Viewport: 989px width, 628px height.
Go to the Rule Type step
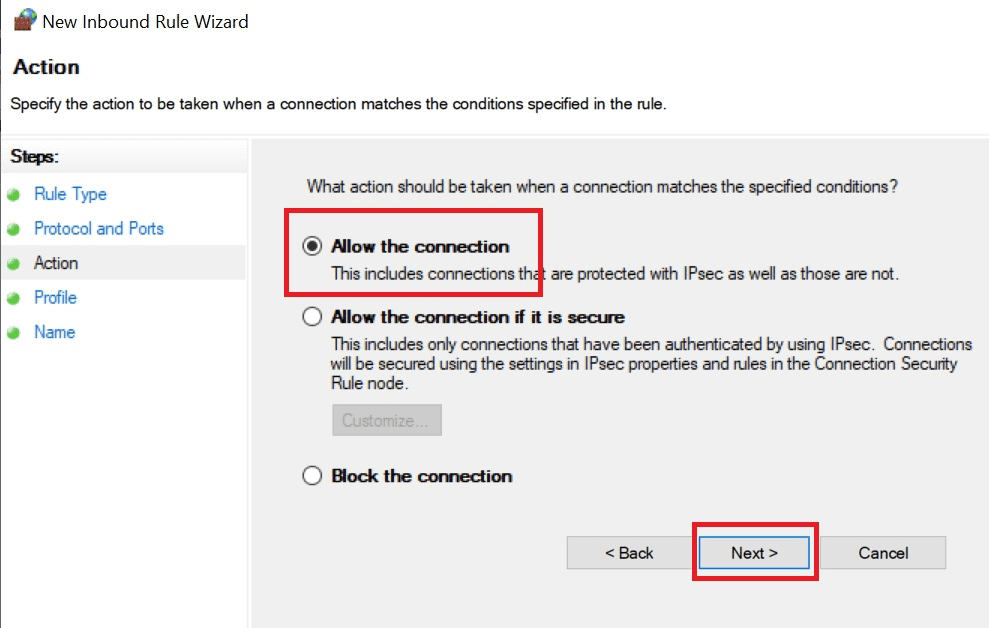point(70,194)
